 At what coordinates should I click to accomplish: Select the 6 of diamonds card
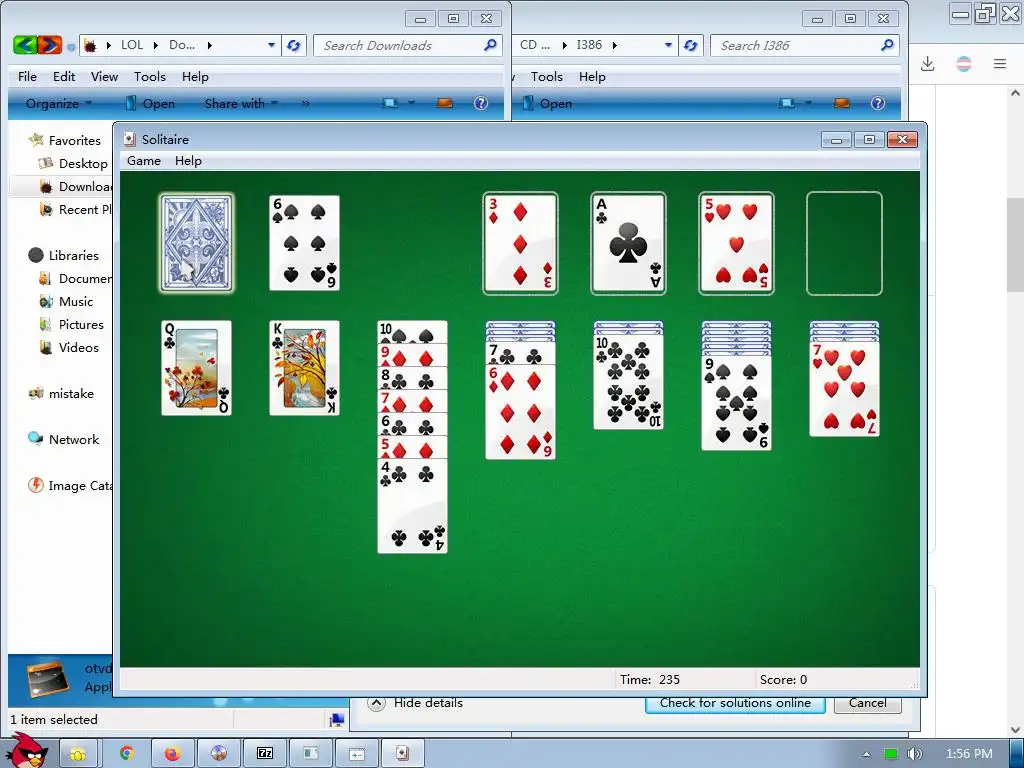(520, 411)
